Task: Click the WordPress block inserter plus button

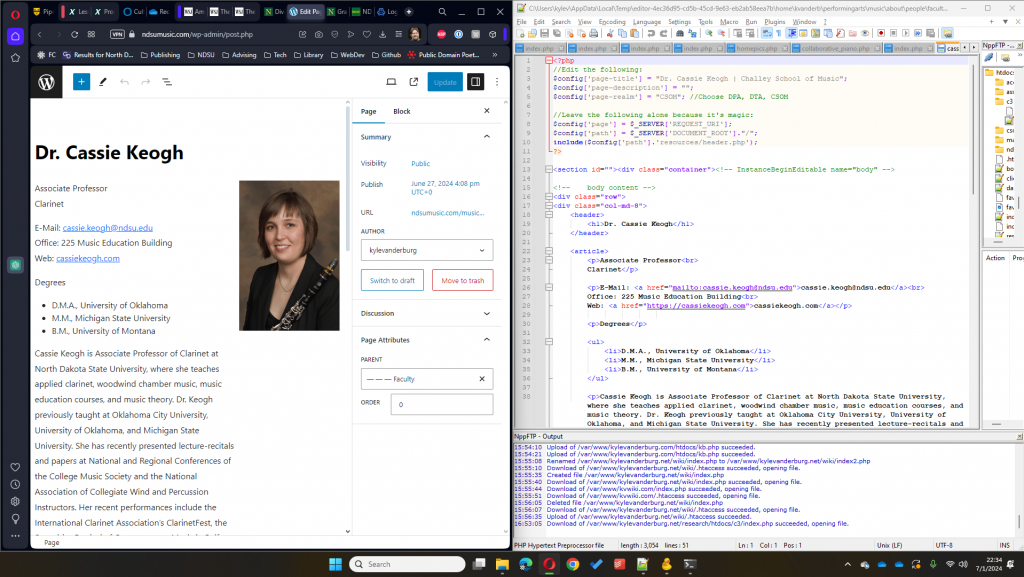Action: [81, 82]
